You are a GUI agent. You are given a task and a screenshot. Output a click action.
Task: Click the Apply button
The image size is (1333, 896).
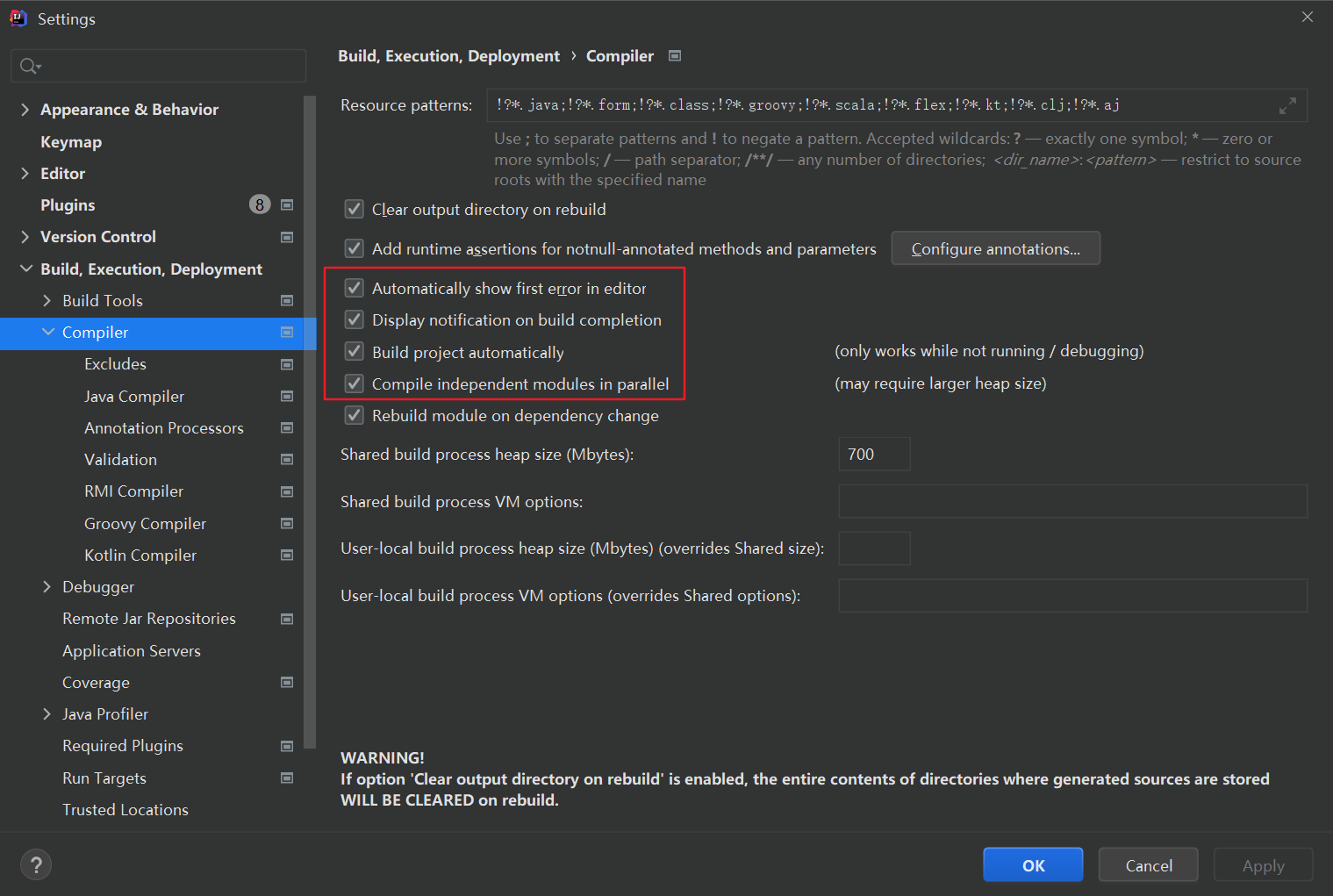(x=1264, y=865)
